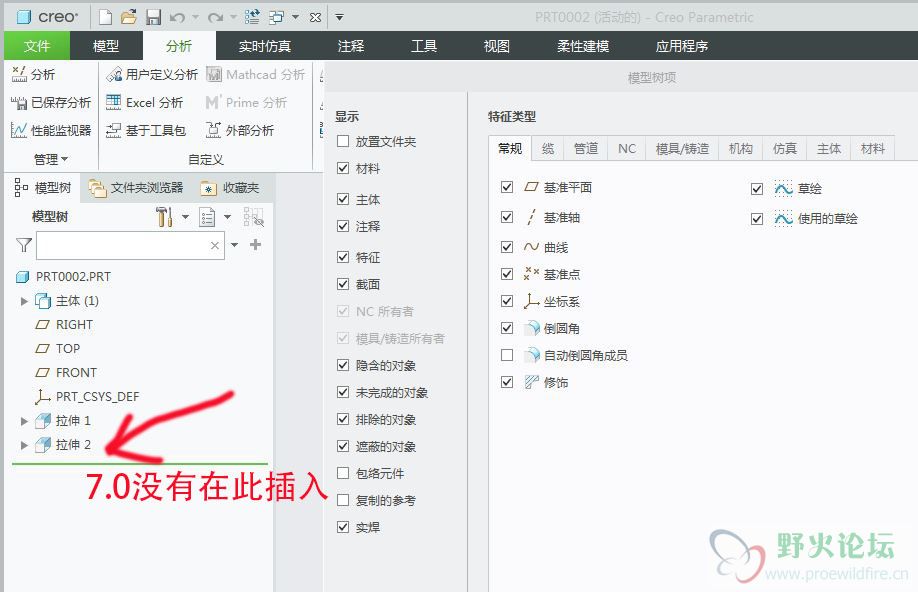Launch the 性能监视器 performance monitor

[51, 130]
